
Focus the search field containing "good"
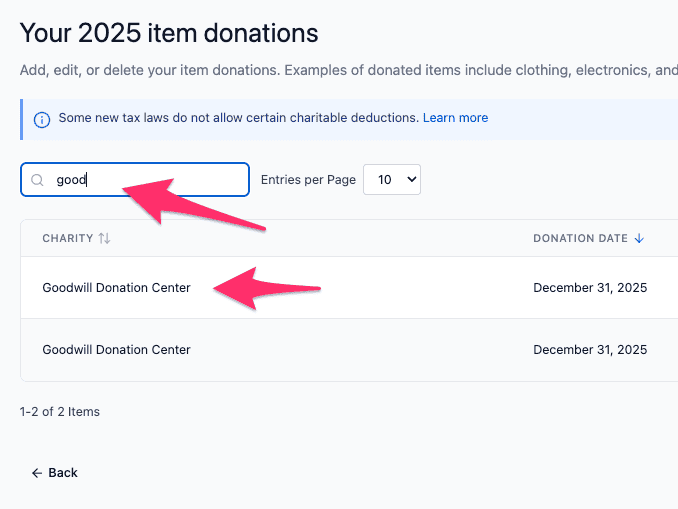pyautogui.click(x=150, y=180)
